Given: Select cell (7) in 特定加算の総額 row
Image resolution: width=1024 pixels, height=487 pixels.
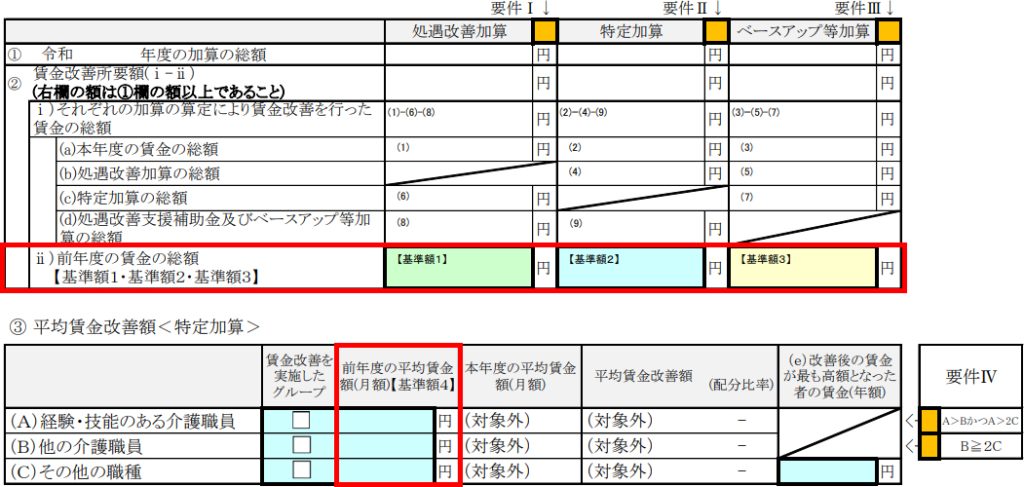Looking at the screenshot, I should 803,197.
